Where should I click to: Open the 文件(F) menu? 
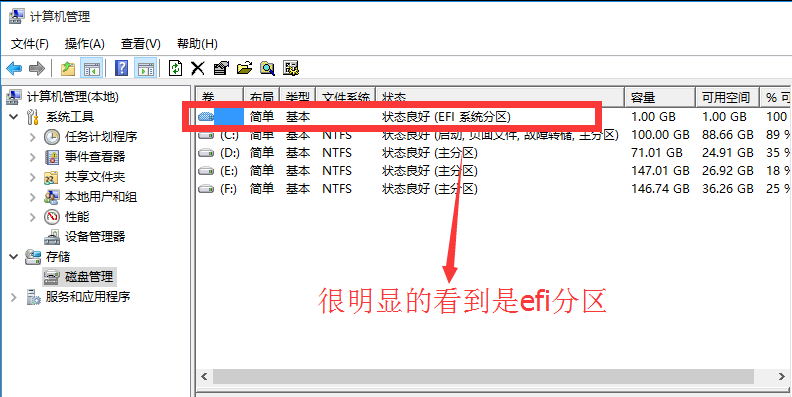30,43
